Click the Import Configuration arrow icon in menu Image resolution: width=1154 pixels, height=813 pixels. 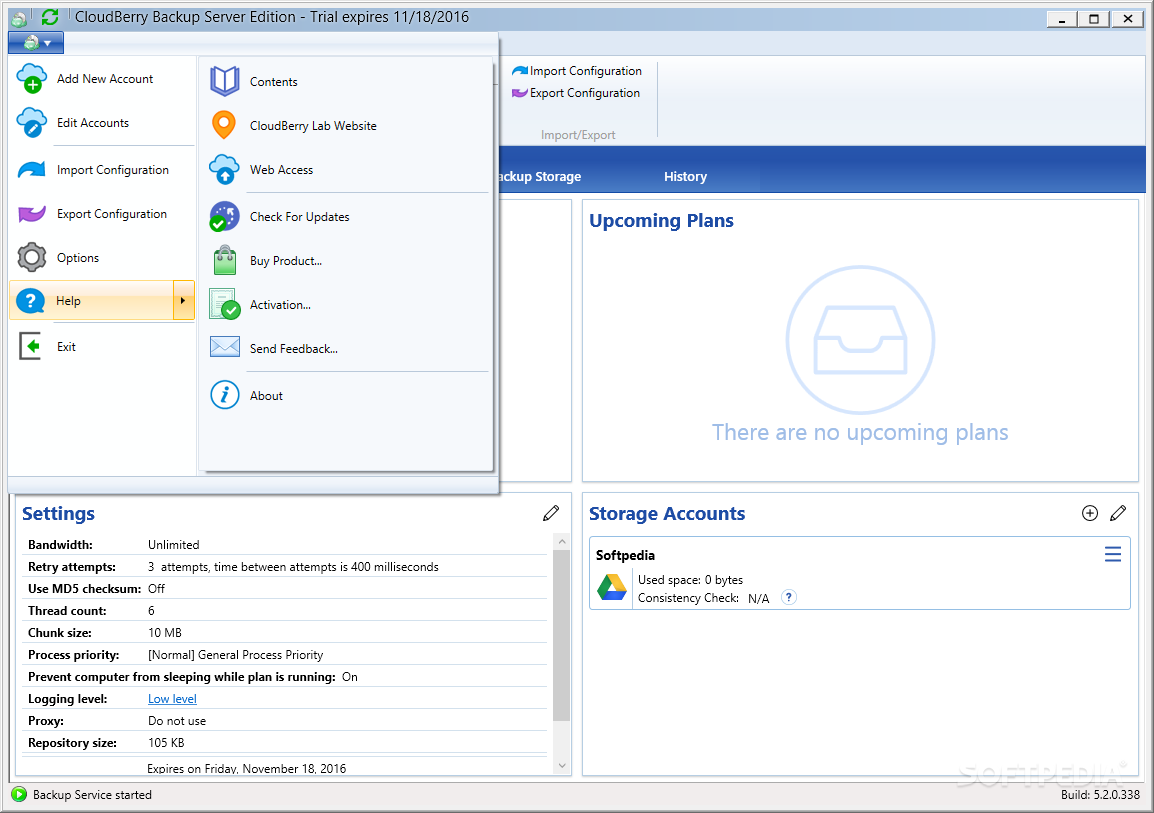point(32,170)
